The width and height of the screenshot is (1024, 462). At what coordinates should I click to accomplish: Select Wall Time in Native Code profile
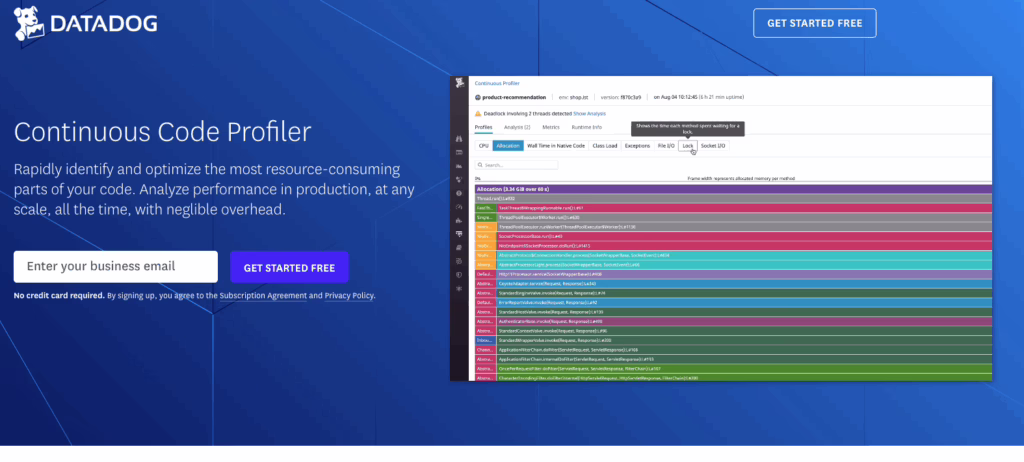pyautogui.click(x=556, y=146)
